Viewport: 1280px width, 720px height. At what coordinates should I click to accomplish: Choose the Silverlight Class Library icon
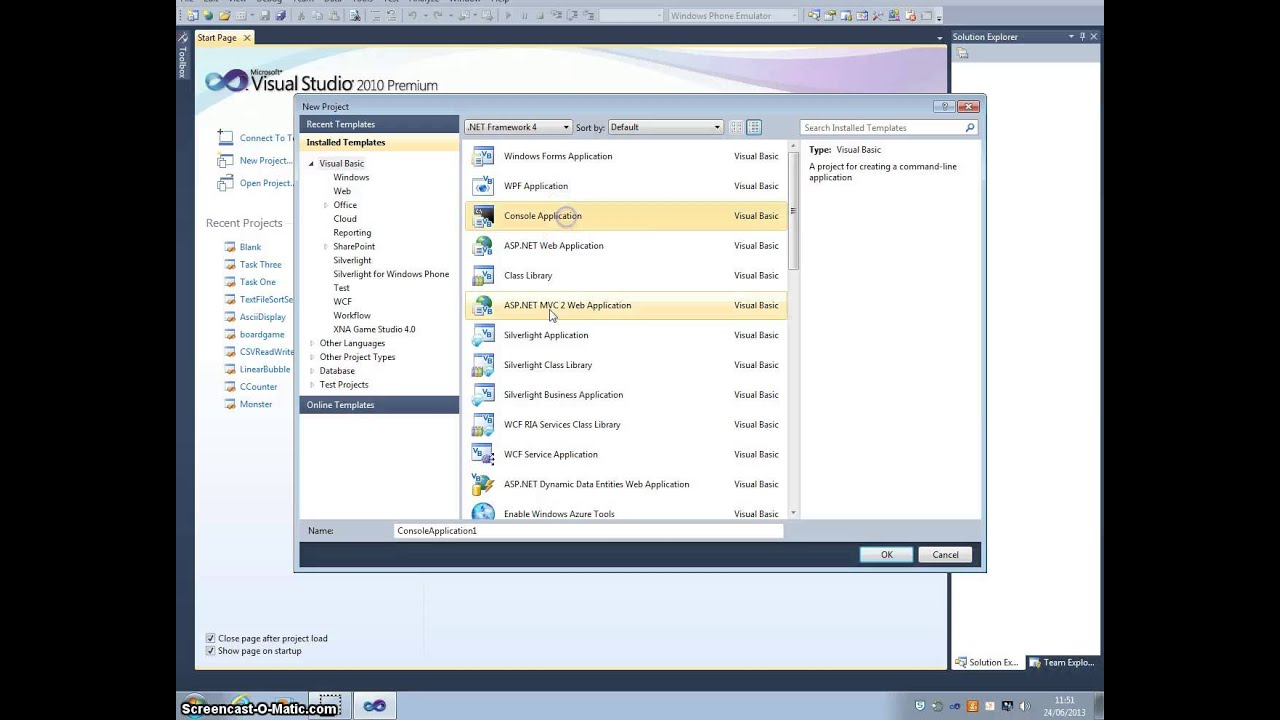pos(483,365)
